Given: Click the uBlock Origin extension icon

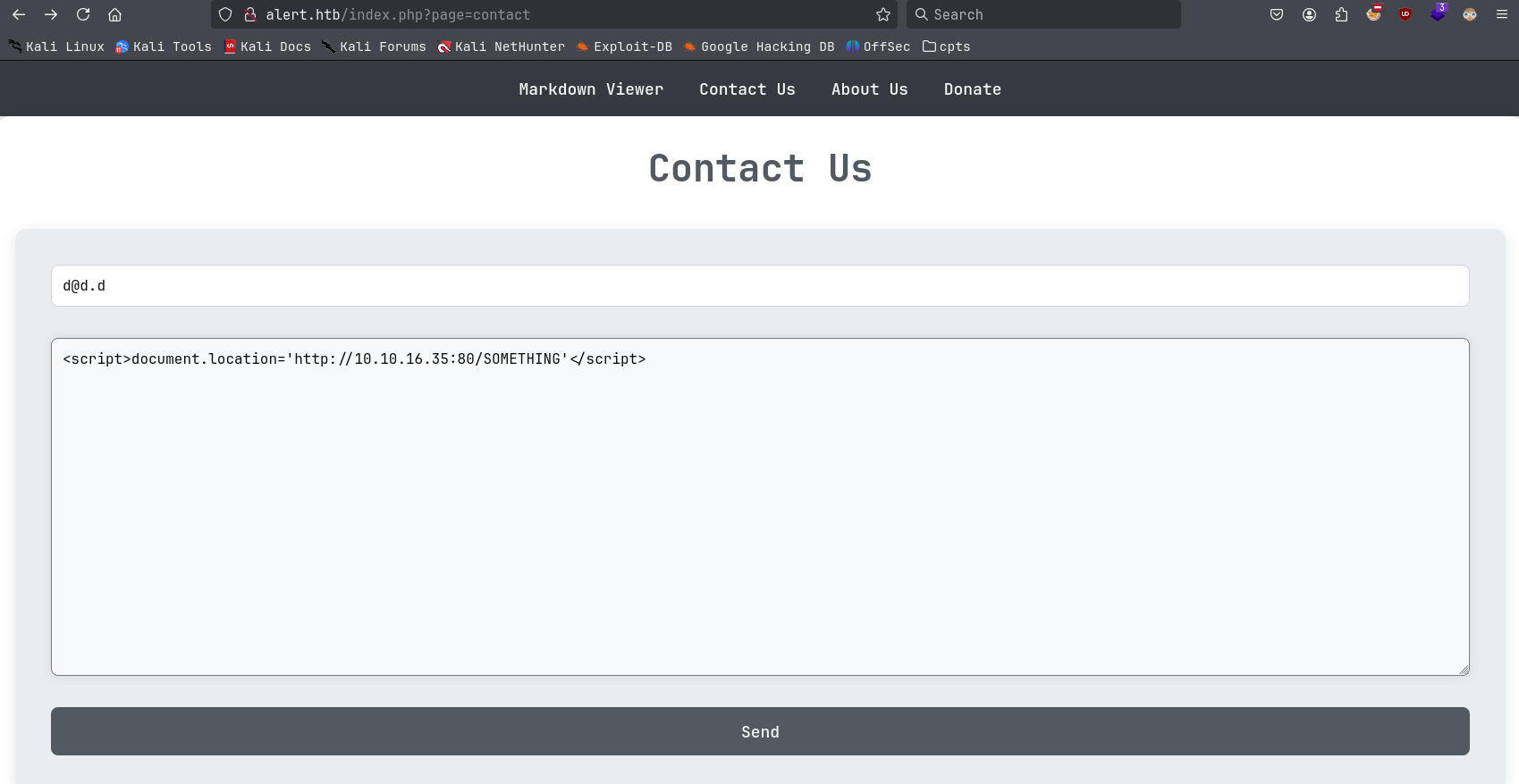Looking at the screenshot, I should point(1405,14).
